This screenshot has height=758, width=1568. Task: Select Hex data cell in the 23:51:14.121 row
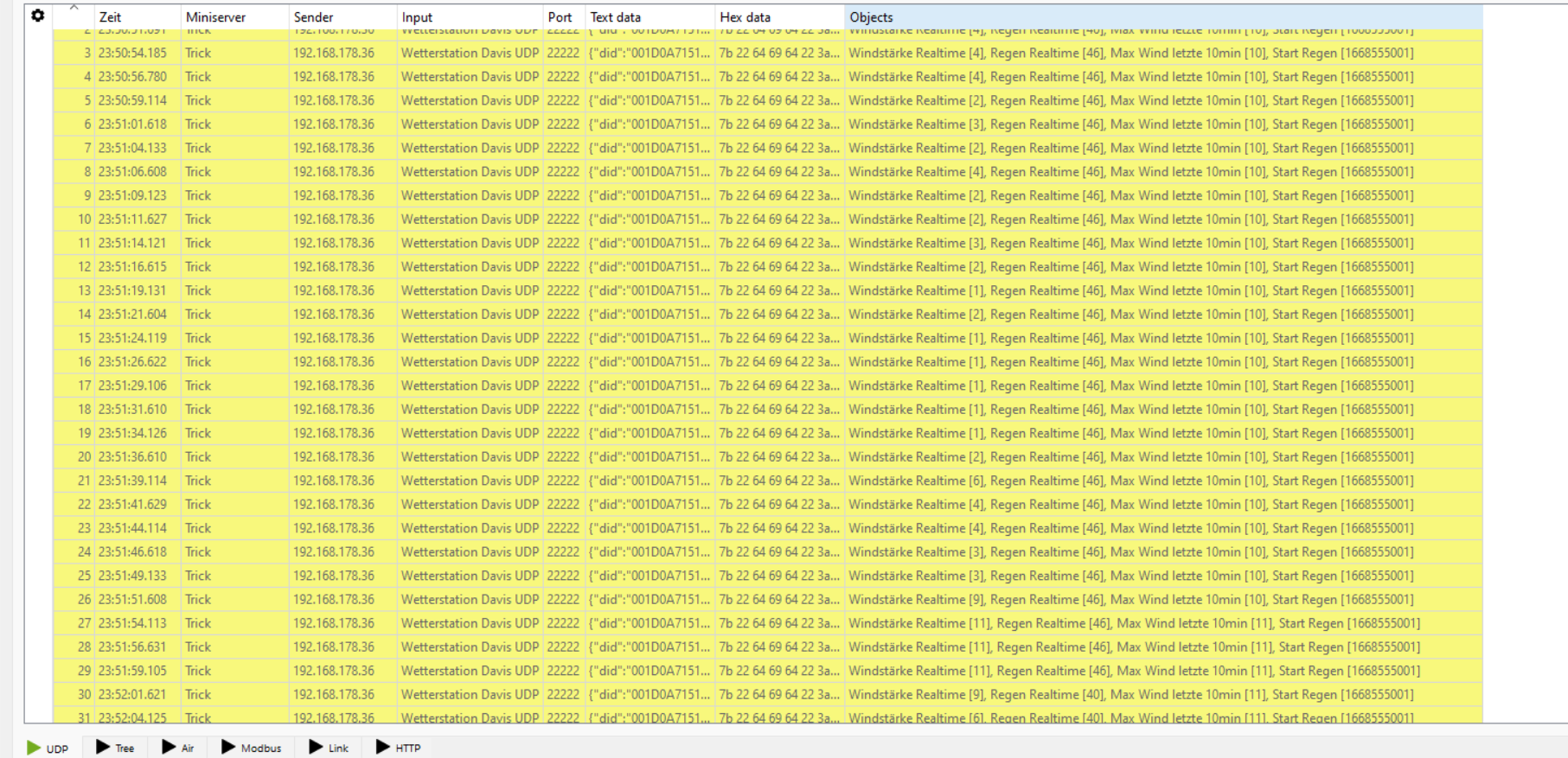point(779,243)
